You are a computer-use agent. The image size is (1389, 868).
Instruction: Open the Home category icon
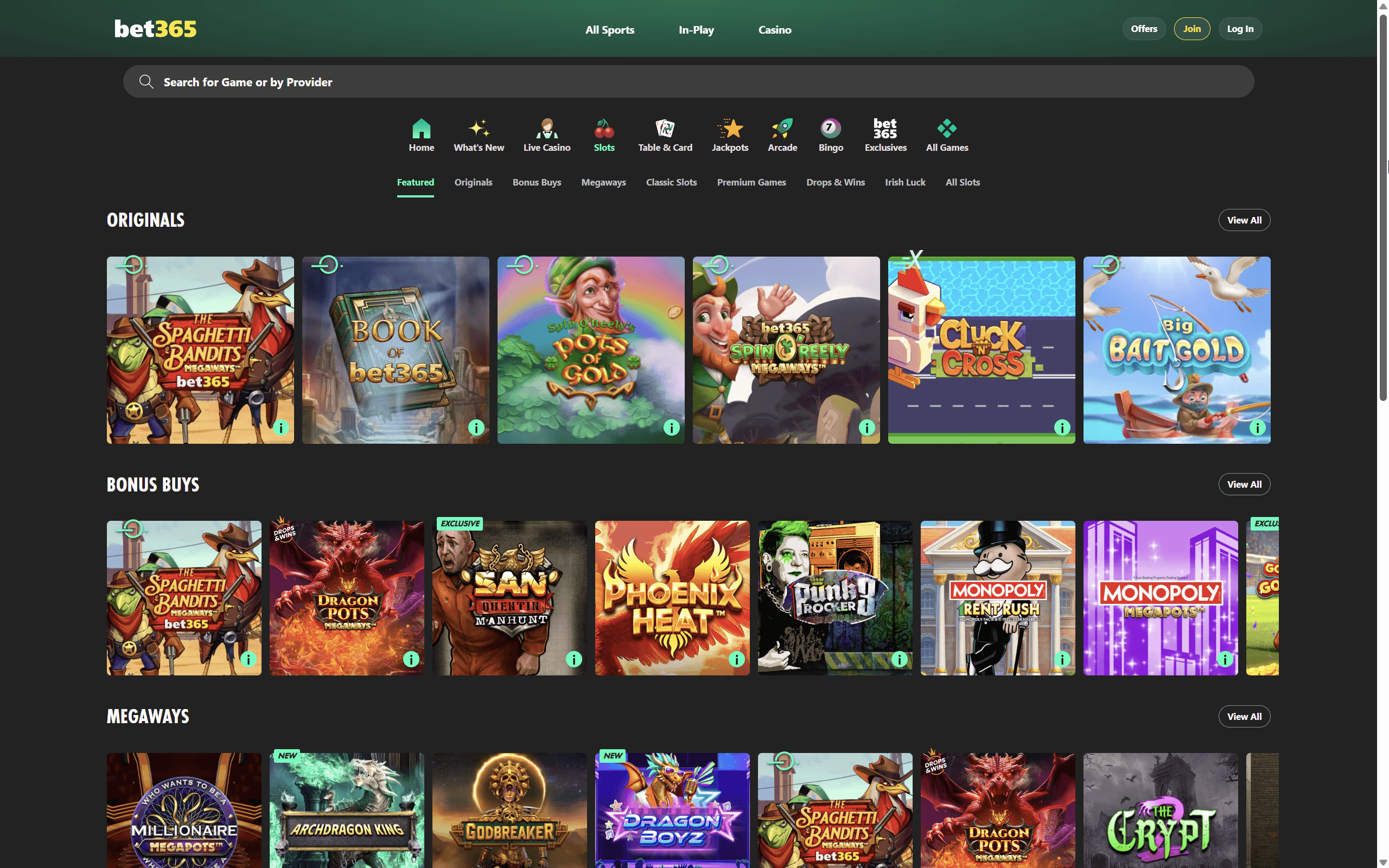421,128
